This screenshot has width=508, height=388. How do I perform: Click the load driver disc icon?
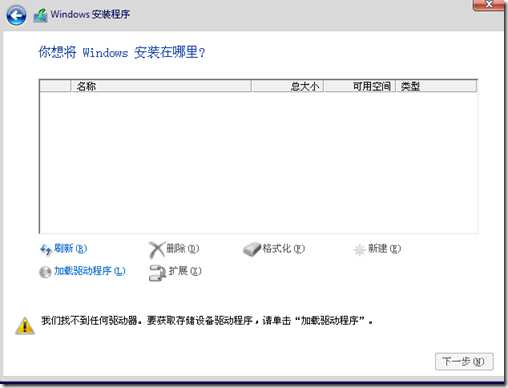pyautogui.click(x=45, y=272)
